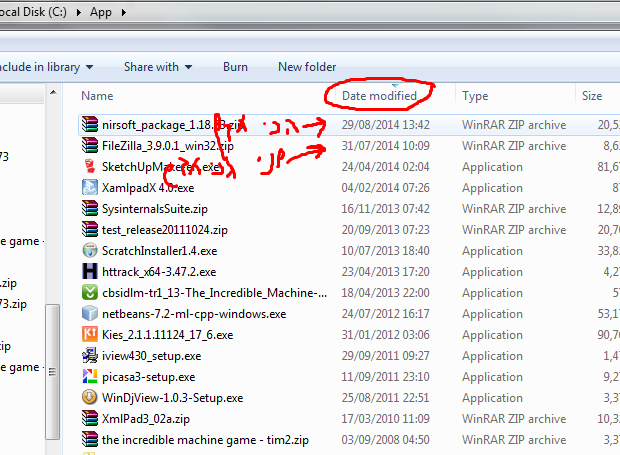Click the Application type of httrack_x64 row
The image size is (620, 455).
click(x=492, y=272)
